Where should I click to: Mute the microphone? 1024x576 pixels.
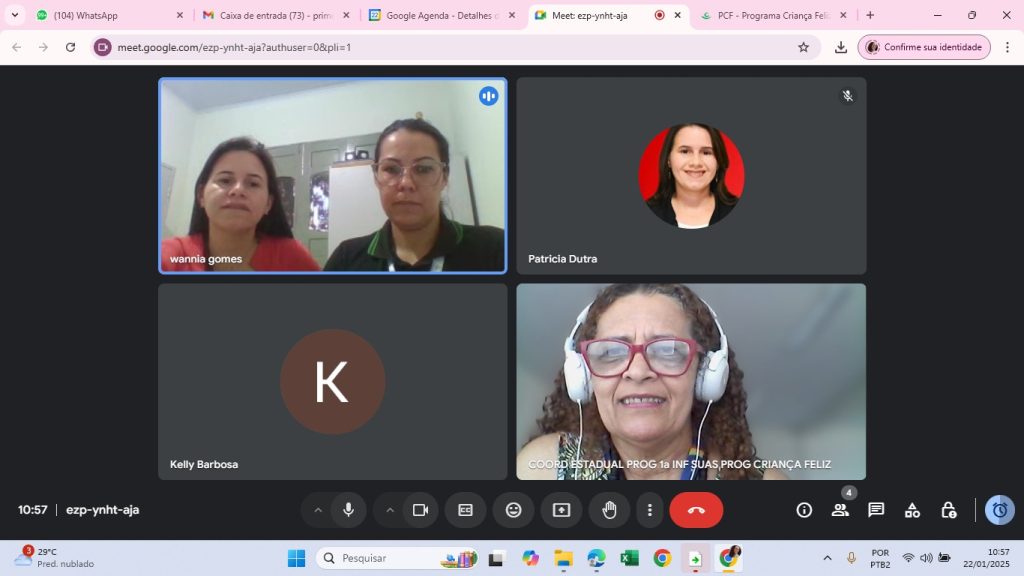click(348, 510)
